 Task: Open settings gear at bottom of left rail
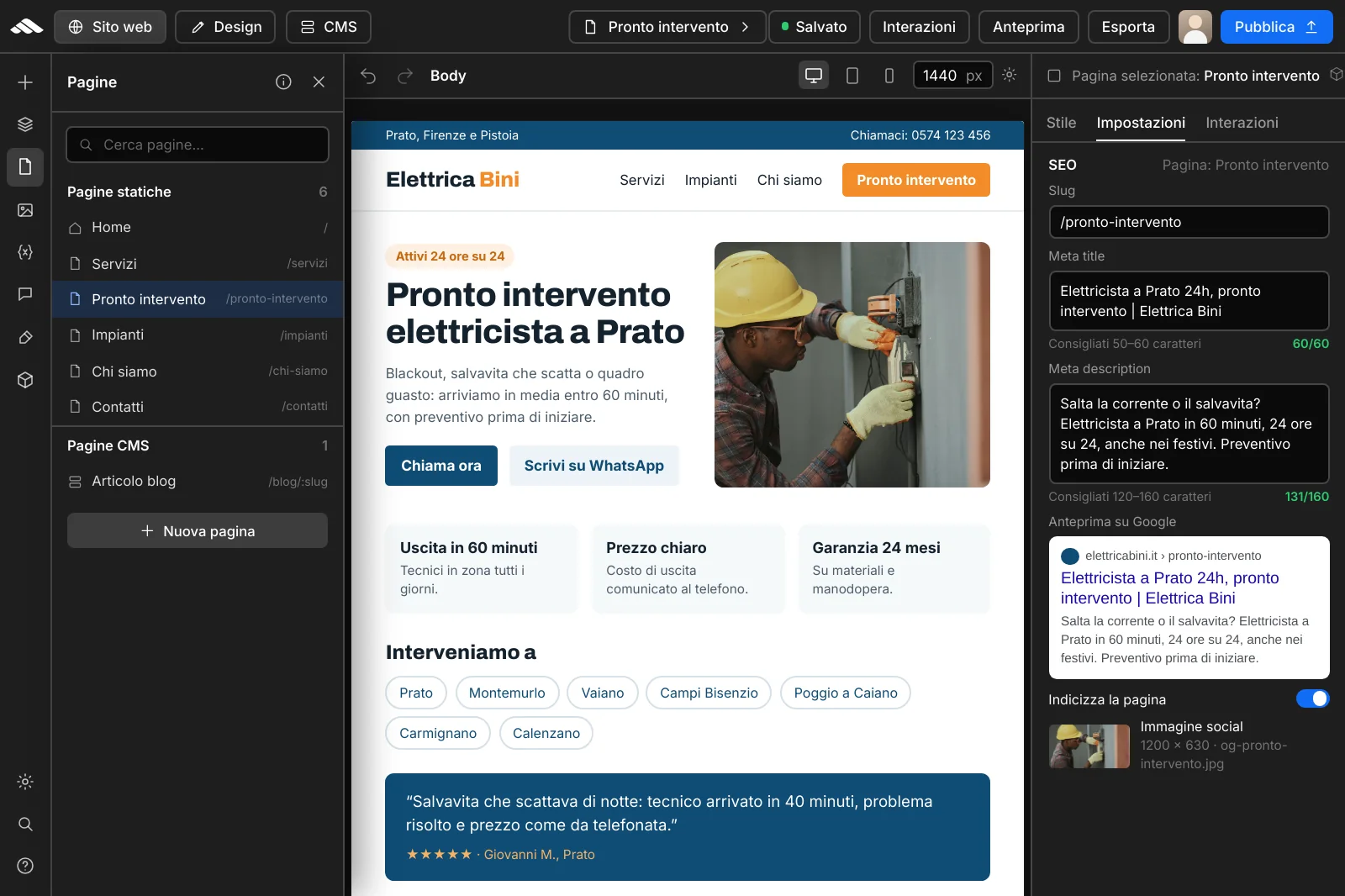(x=25, y=782)
